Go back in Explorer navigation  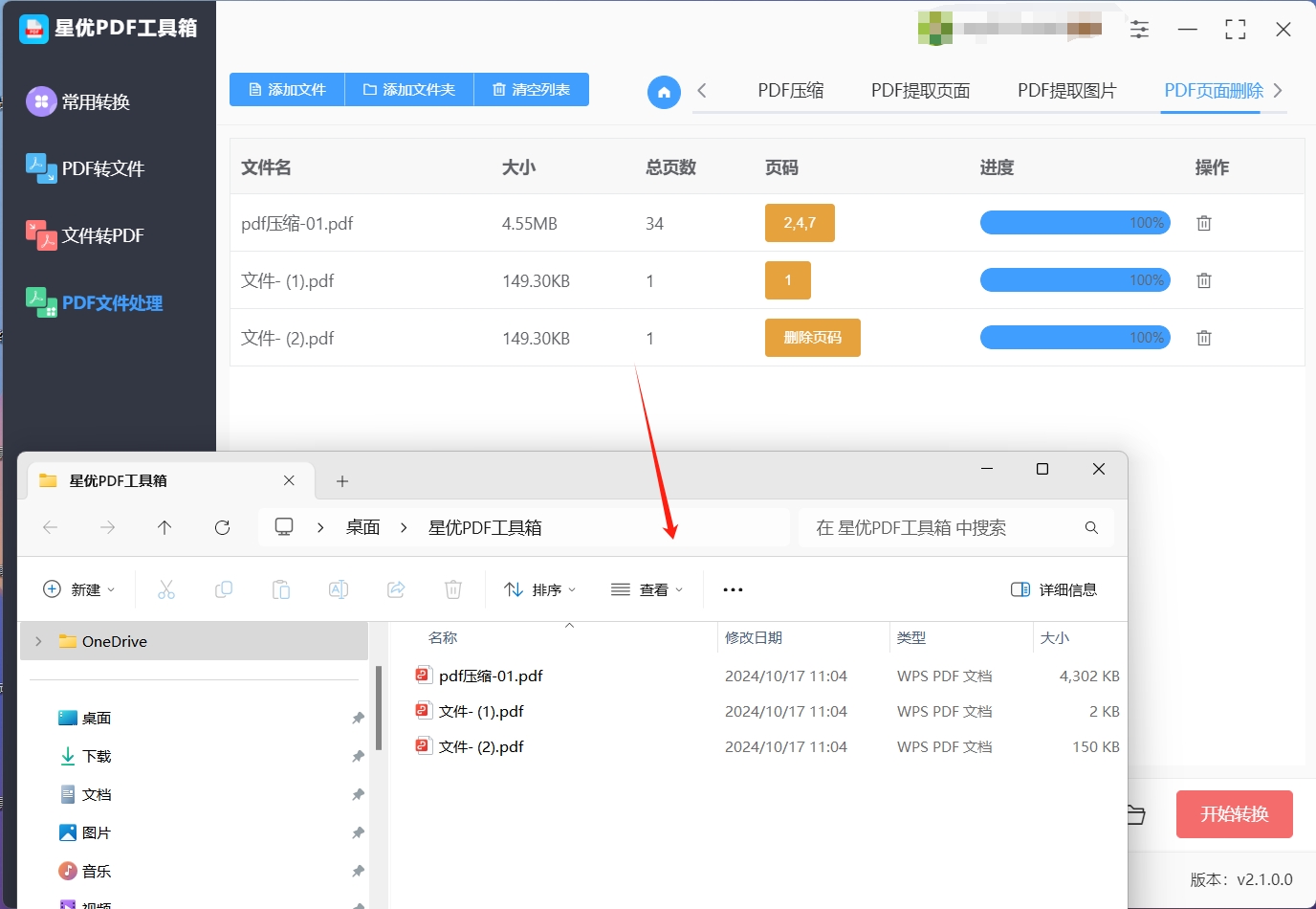pyautogui.click(x=51, y=527)
